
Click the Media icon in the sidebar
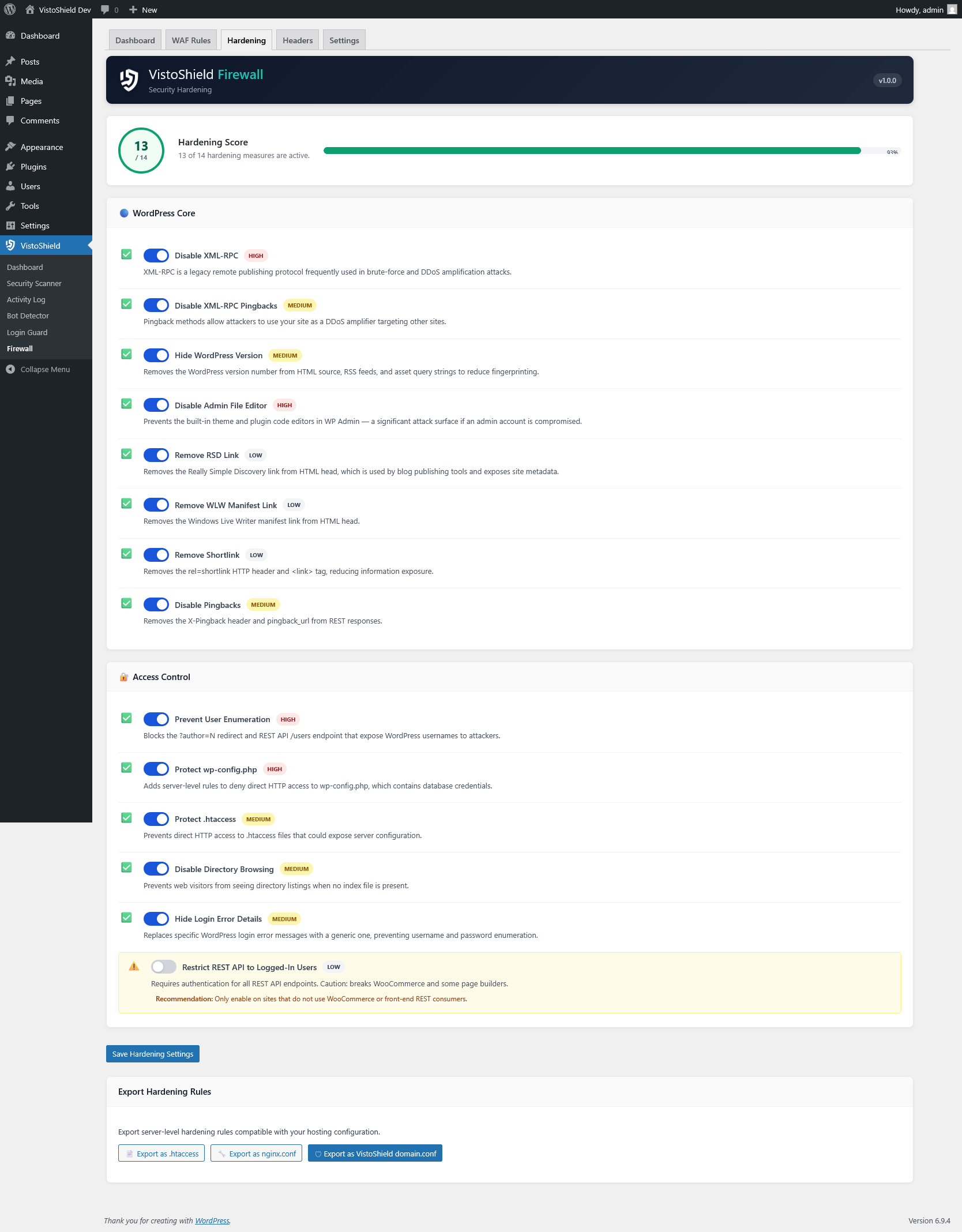11,81
